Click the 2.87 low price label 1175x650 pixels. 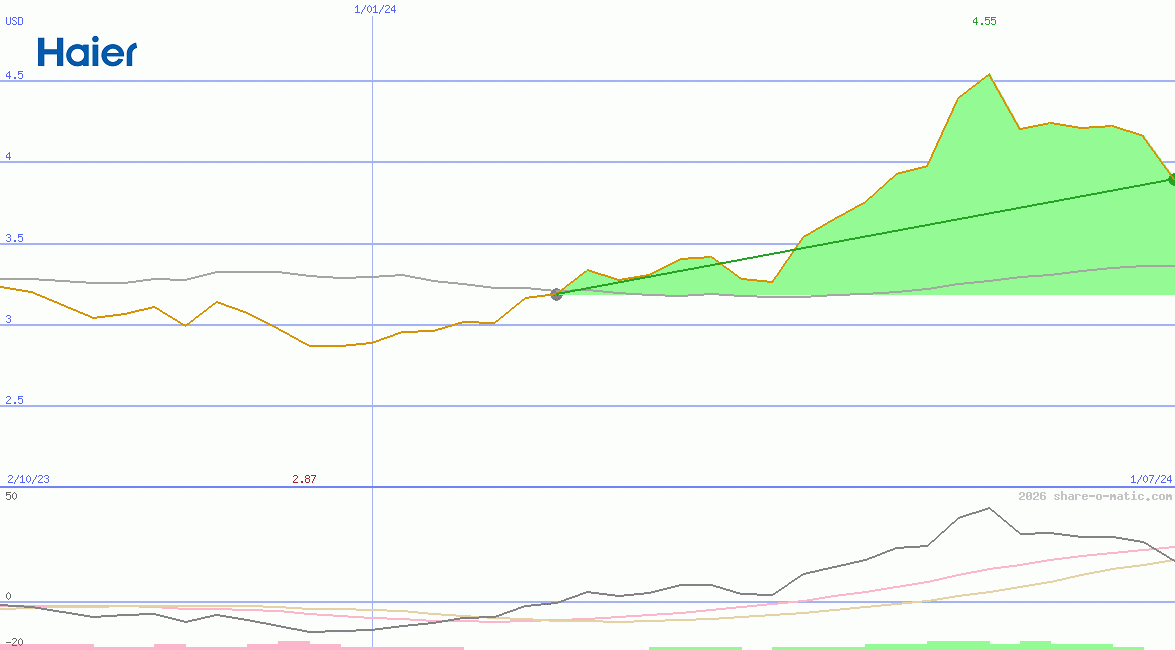click(304, 479)
